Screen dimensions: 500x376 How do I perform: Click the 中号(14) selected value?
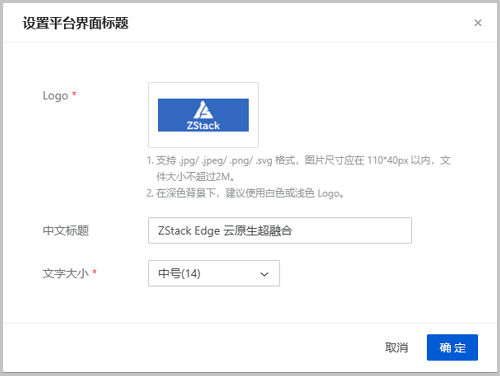pyautogui.click(x=179, y=273)
